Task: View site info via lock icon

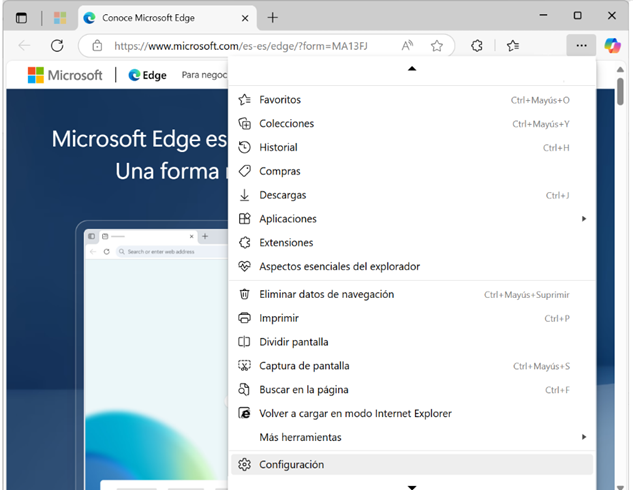Action: (x=97, y=46)
